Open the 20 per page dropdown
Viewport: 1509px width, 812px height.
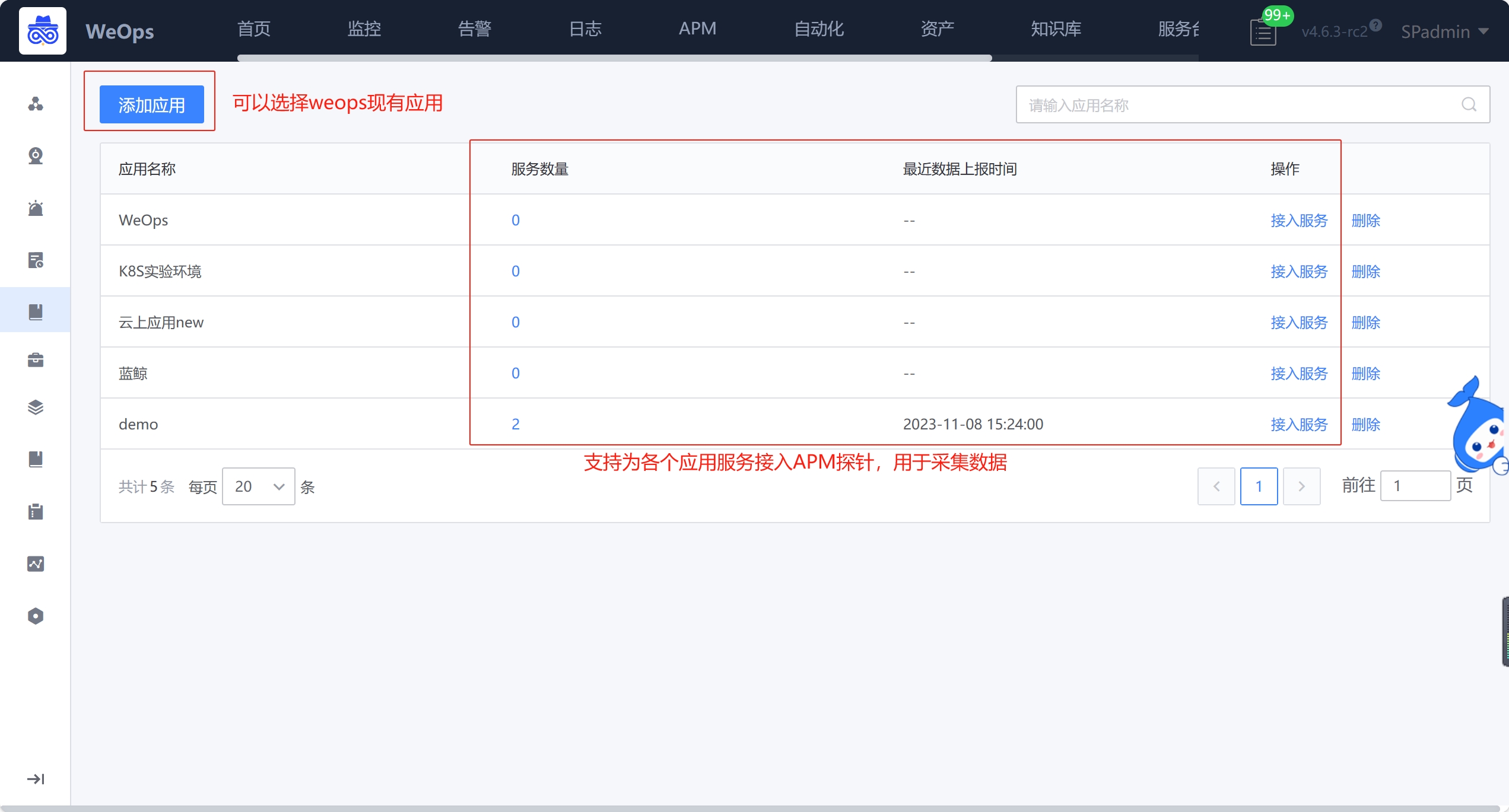tap(259, 486)
